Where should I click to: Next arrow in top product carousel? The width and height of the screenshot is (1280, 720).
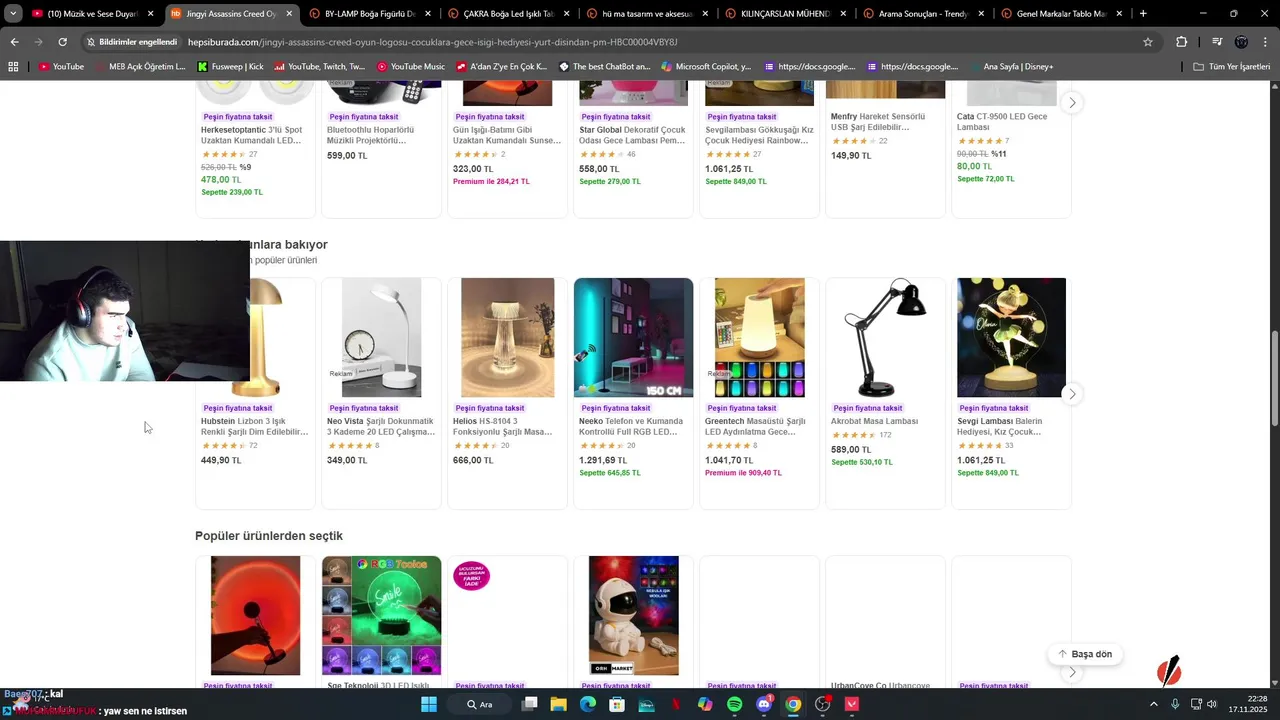pos(1072,102)
